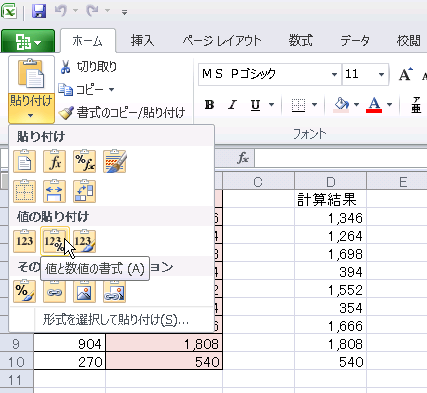The image size is (427, 393).
Task: Select paste as linked picture icon
Action: tap(114, 291)
